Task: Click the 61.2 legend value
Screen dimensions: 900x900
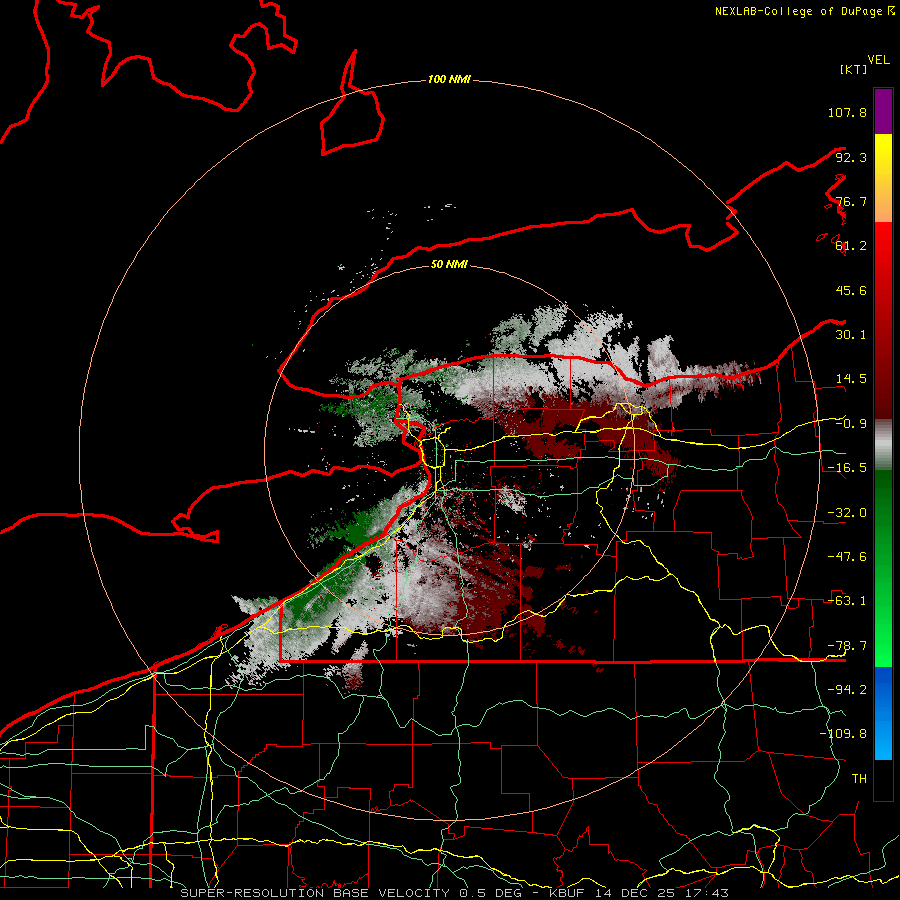Action: pos(851,246)
